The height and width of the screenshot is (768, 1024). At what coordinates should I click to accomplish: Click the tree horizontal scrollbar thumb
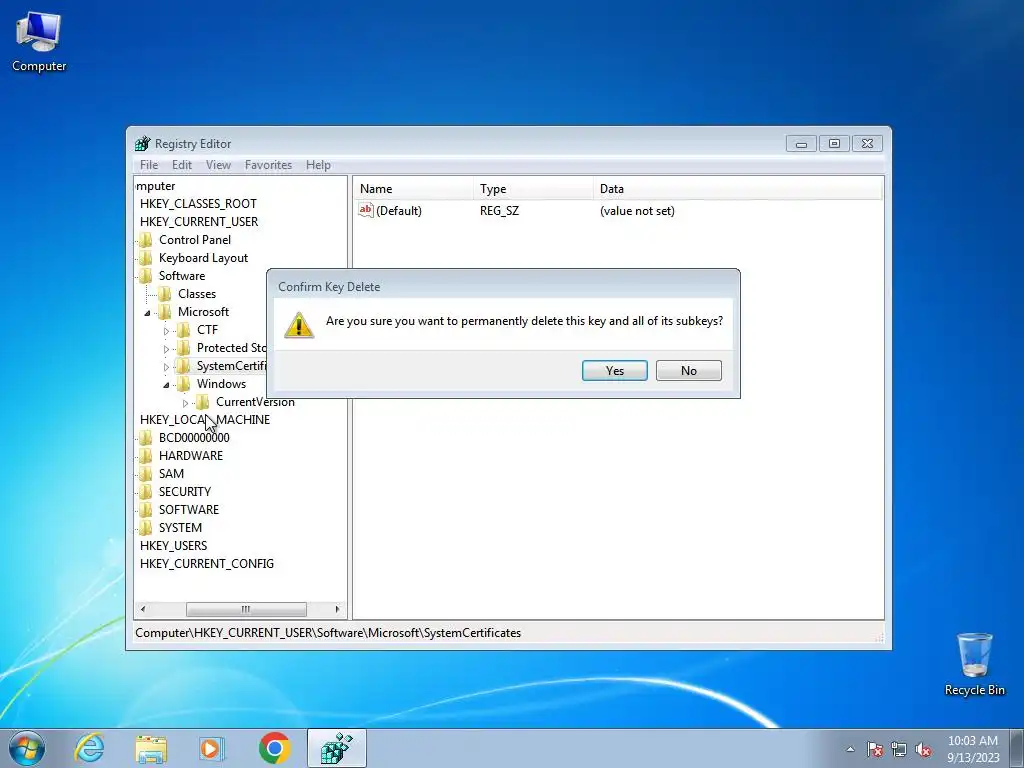(x=246, y=609)
